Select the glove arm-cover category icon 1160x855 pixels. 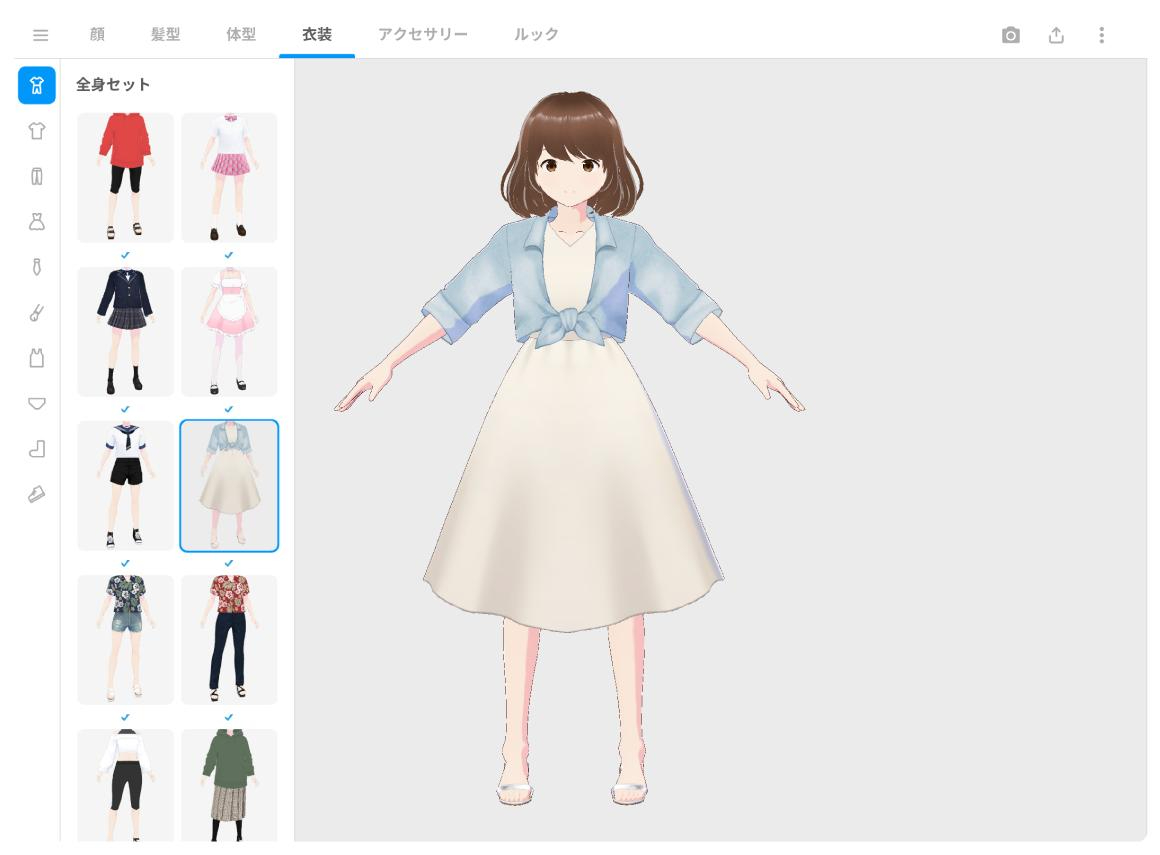(37, 313)
